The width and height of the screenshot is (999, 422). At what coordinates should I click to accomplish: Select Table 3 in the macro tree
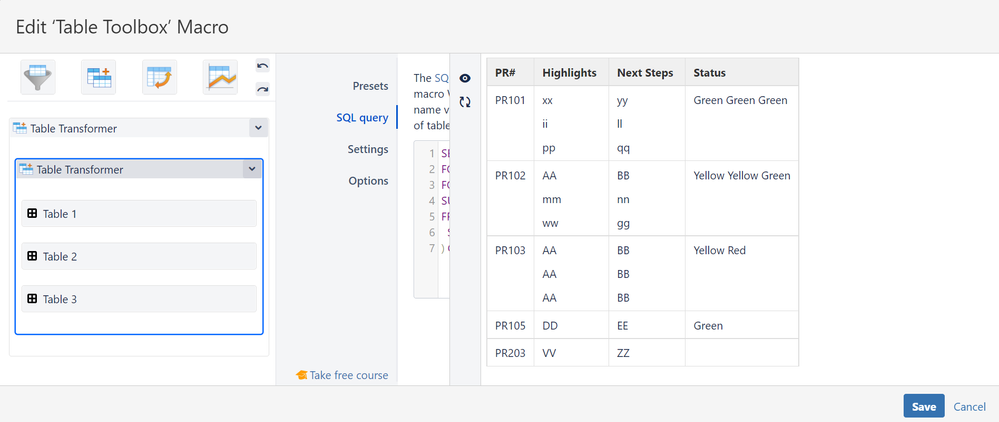tap(139, 299)
